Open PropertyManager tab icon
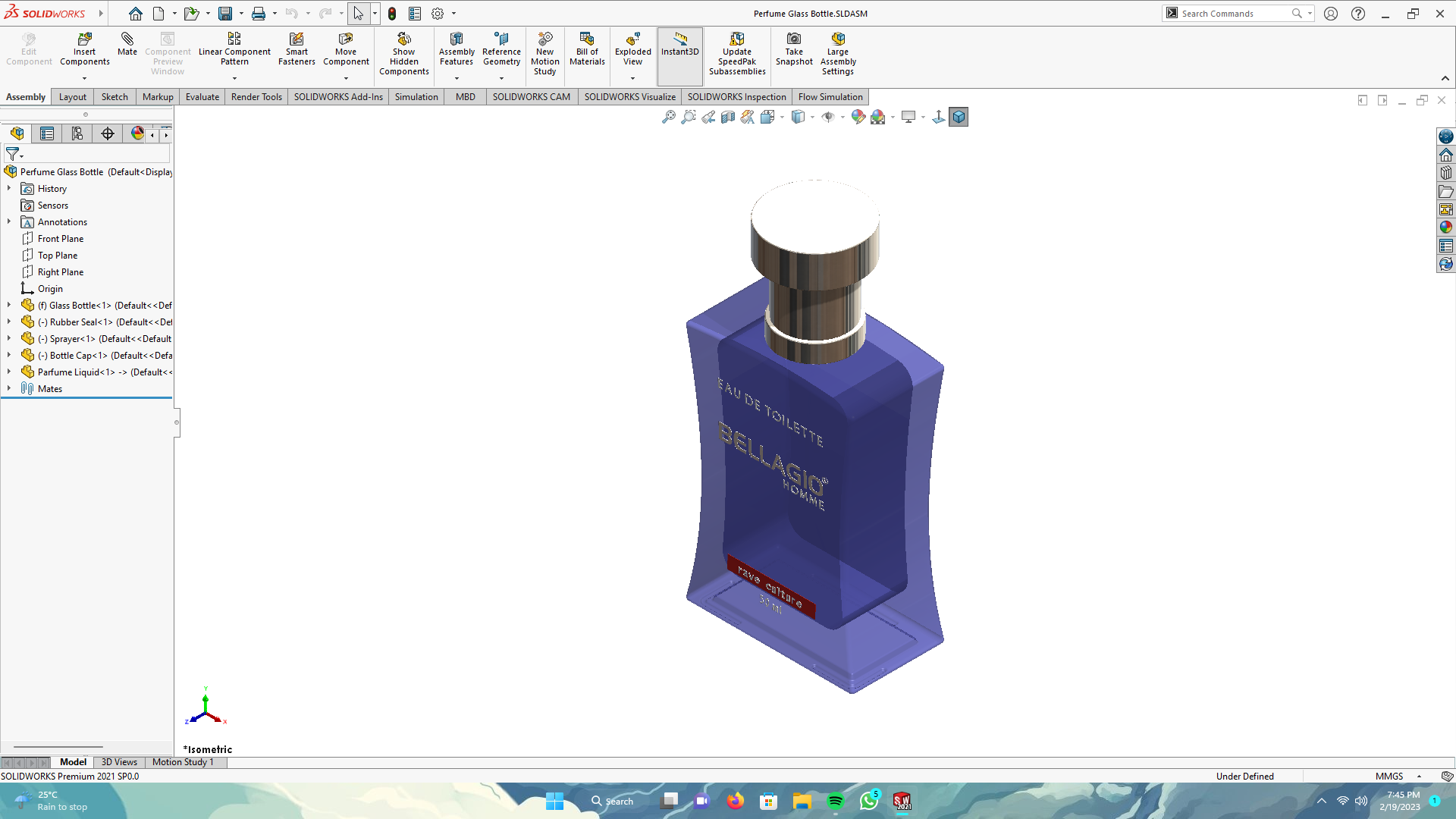Viewport: 1456px width, 819px height. (47, 133)
